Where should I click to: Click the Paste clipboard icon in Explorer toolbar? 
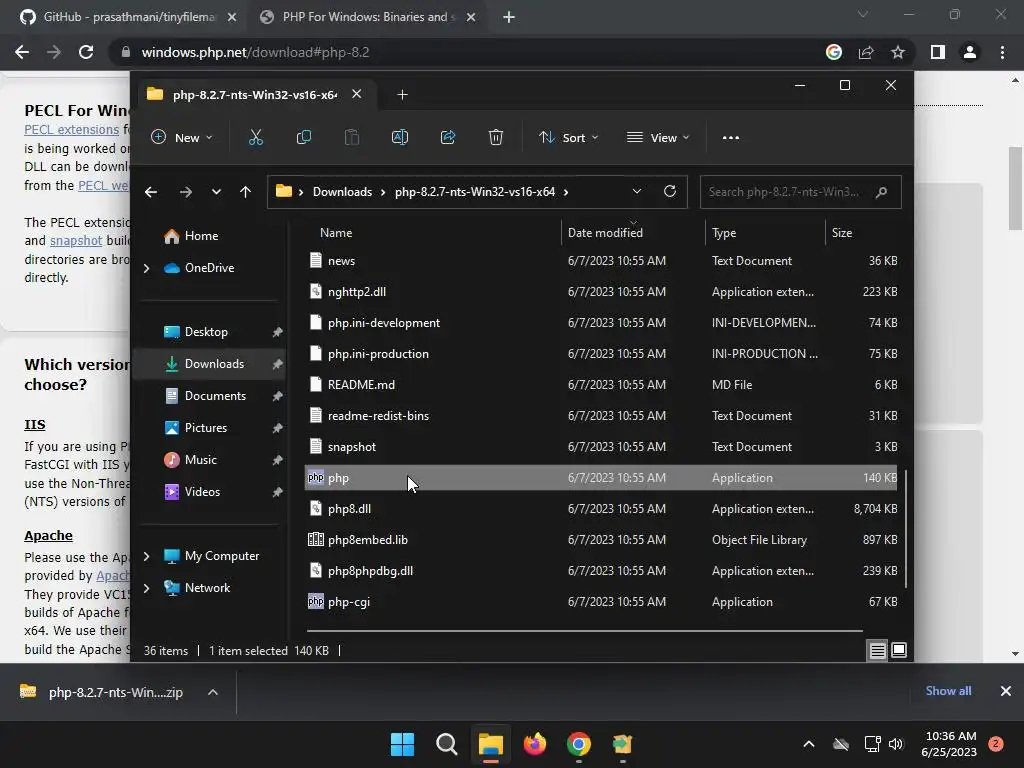351,137
